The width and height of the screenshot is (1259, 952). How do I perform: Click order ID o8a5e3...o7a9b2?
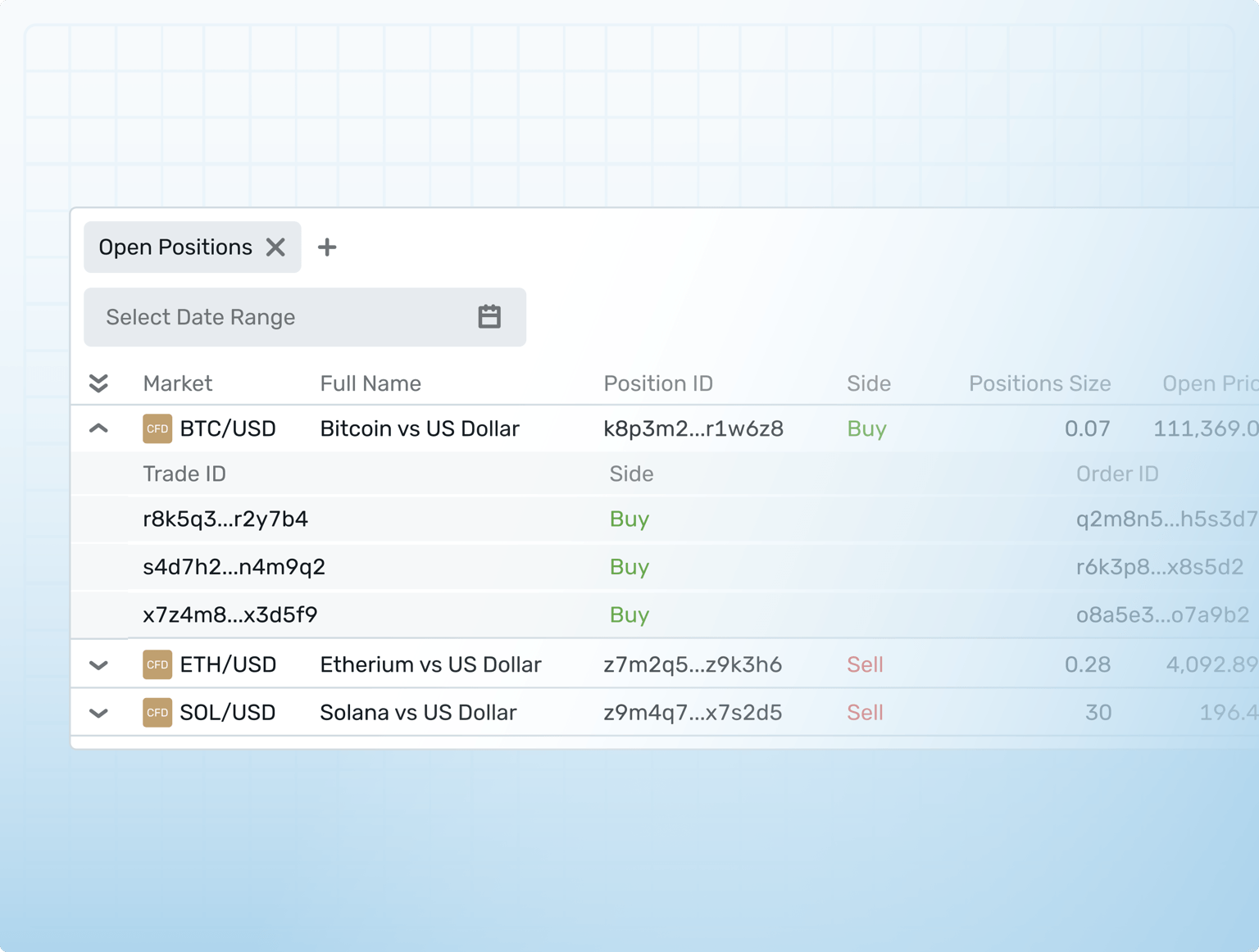(1162, 614)
